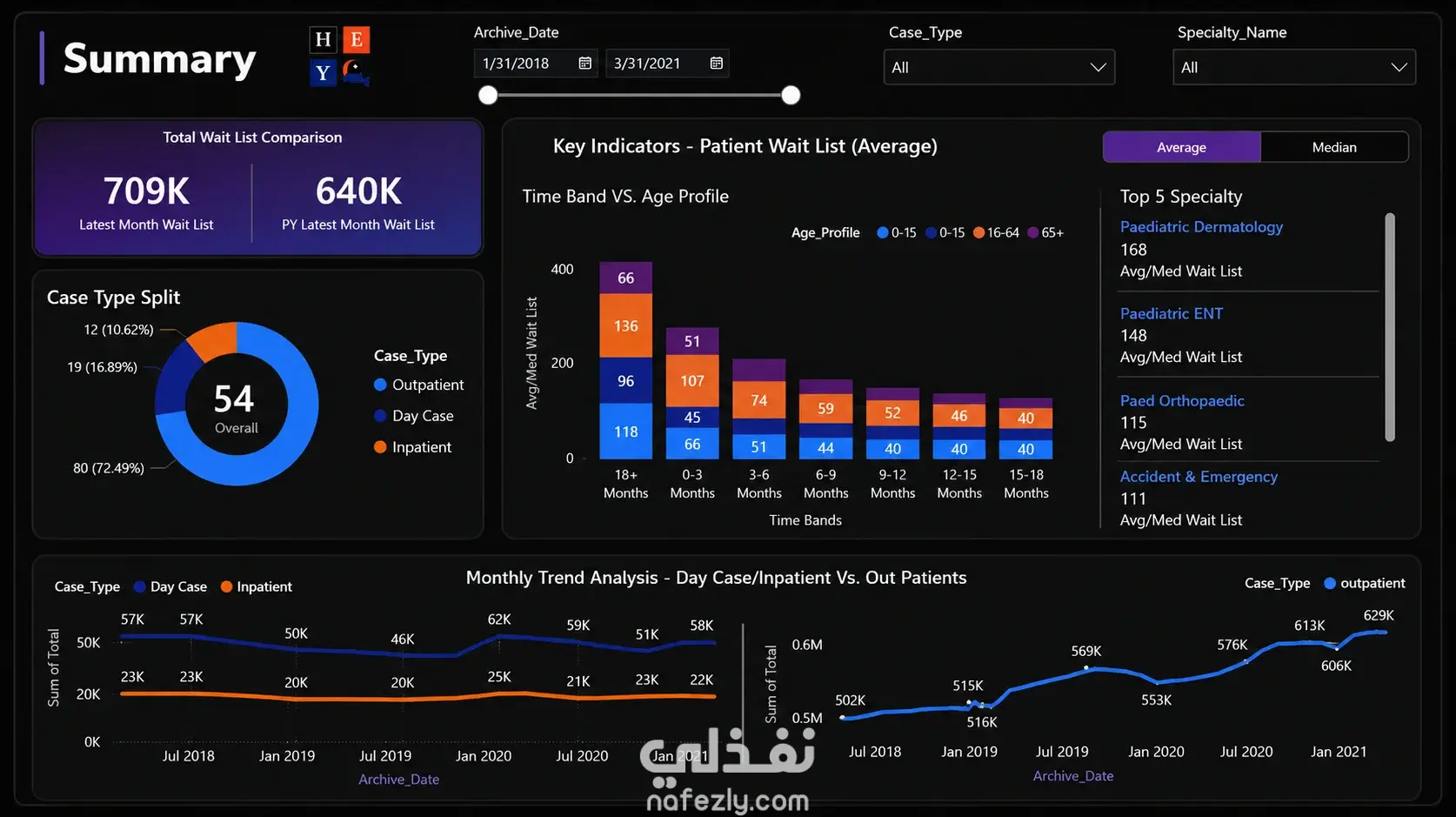
Task: Click the 62K Day Case data label
Action: pos(499,619)
